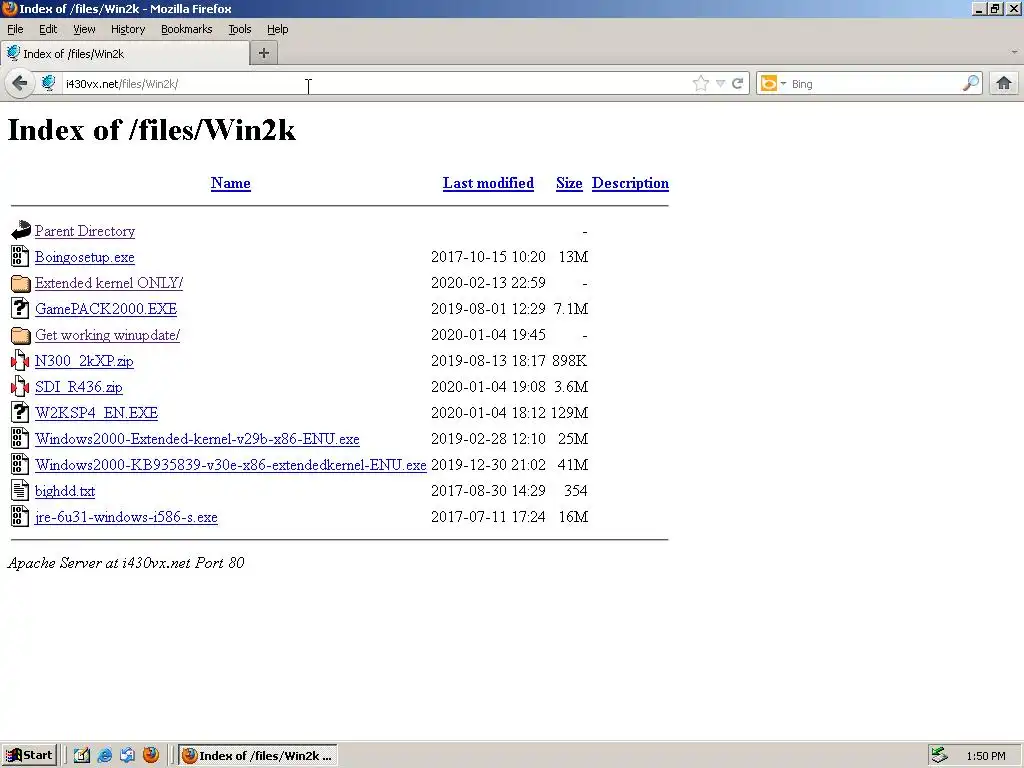This screenshot has height=768, width=1024.
Task: Download W2KSP4_EN.EXE service pack
Action: point(97,413)
